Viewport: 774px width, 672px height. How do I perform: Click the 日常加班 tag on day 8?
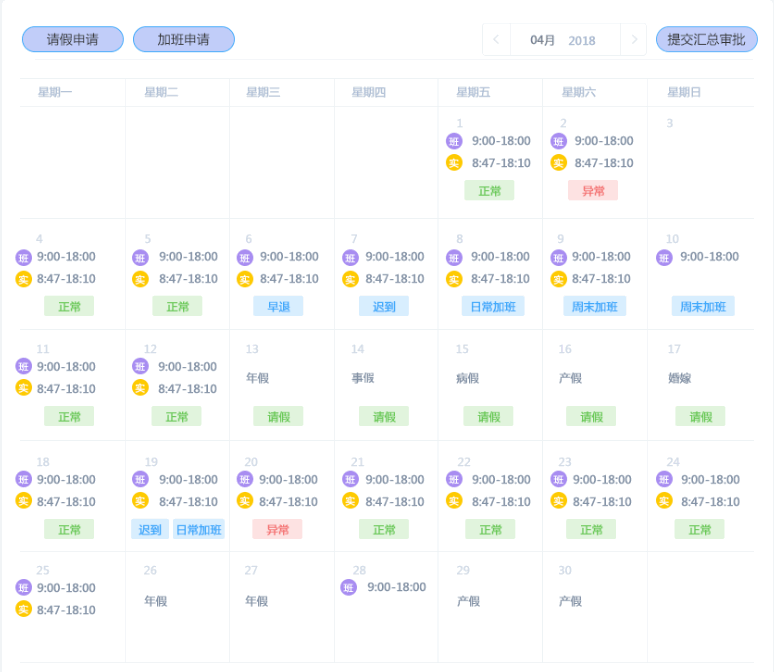click(493, 306)
